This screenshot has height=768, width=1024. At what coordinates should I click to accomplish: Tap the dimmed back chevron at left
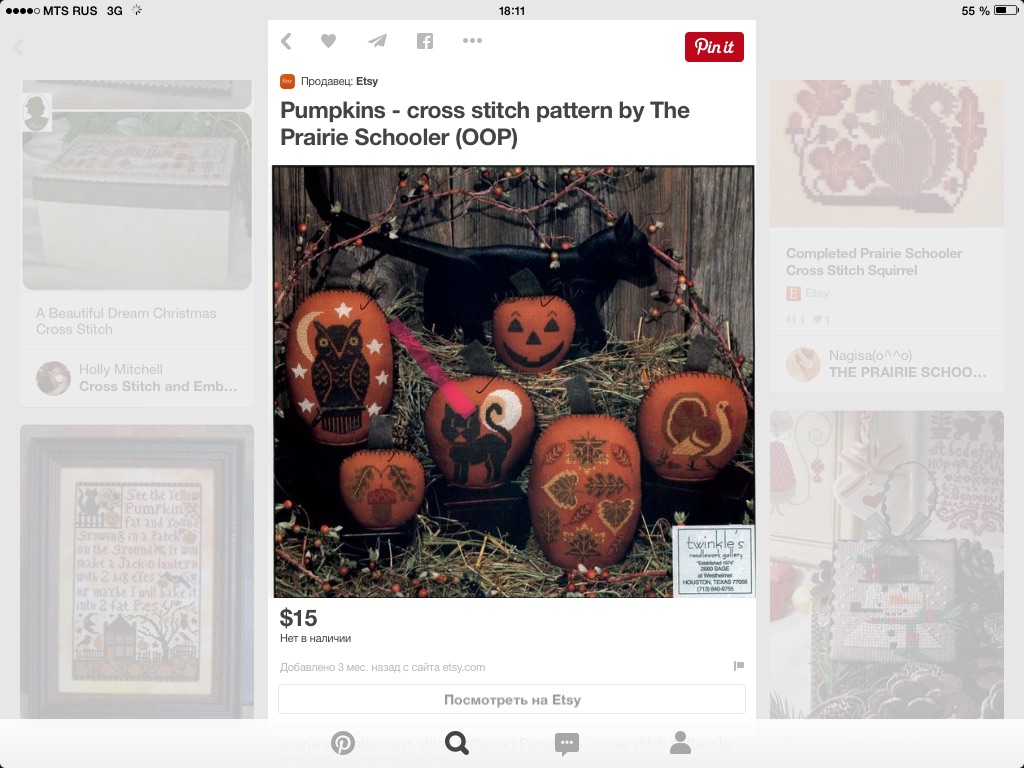(18, 47)
